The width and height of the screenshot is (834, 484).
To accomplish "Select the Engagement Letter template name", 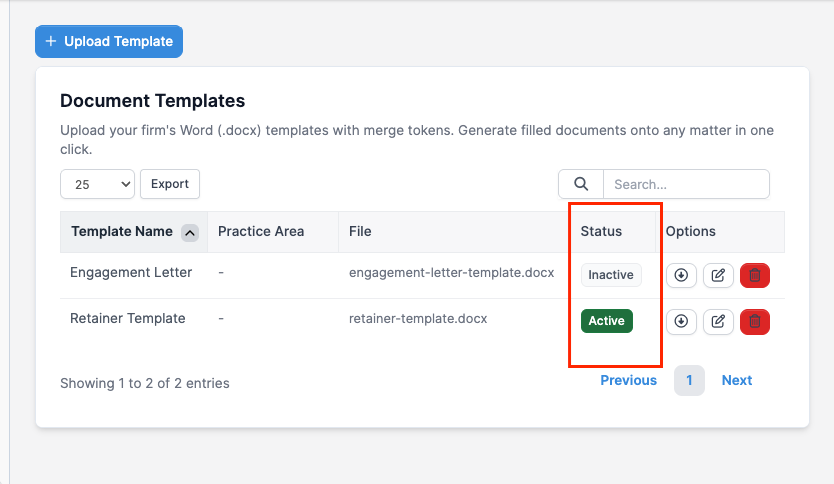I will (x=131, y=272).
